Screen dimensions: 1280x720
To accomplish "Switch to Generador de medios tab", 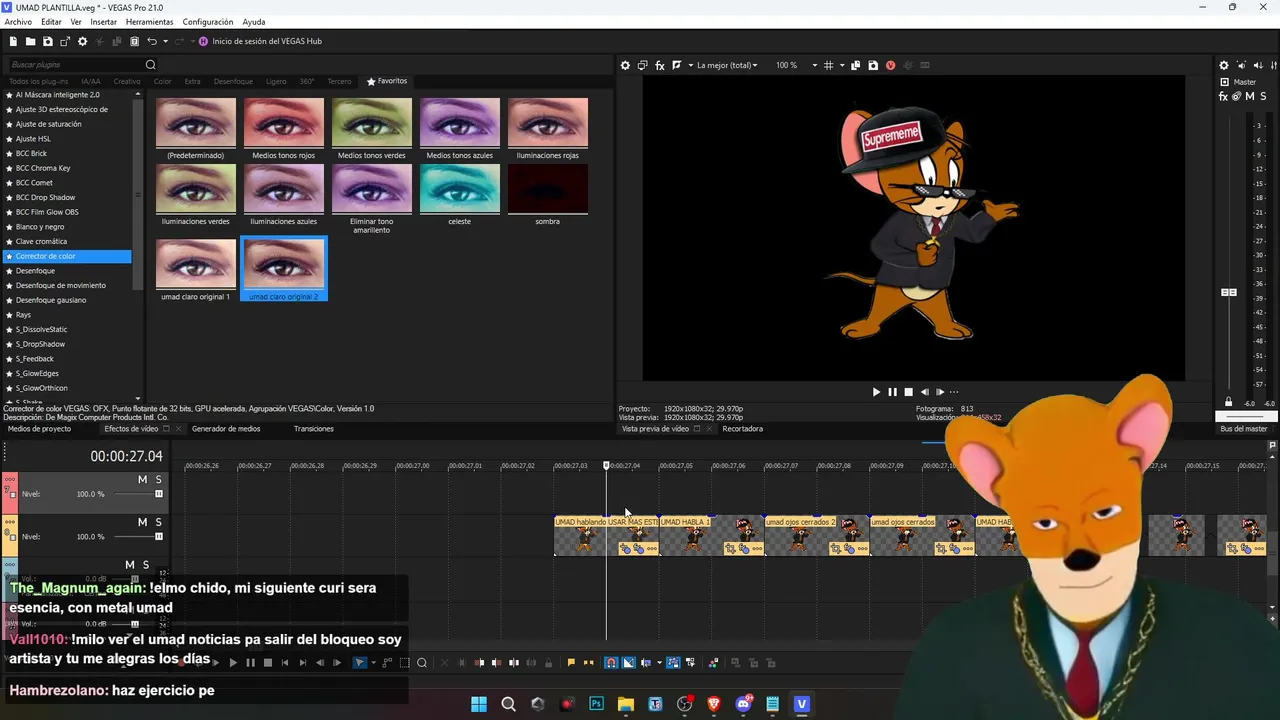I will pos(226,429).
